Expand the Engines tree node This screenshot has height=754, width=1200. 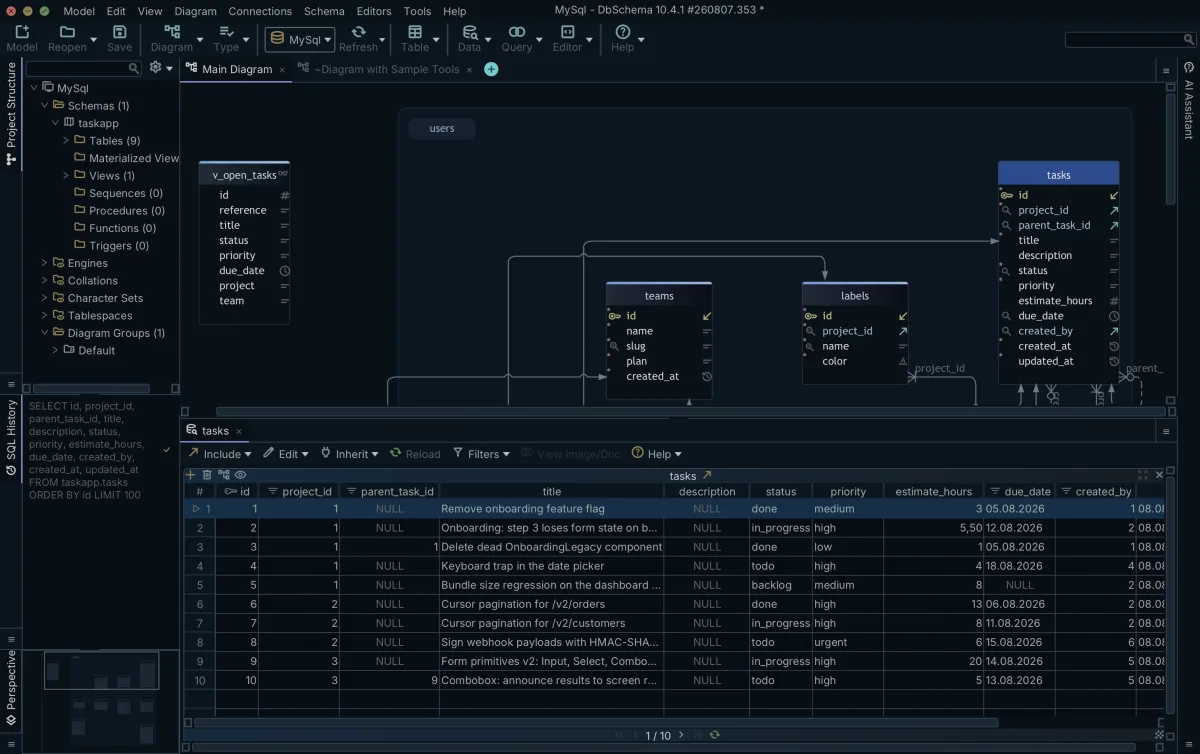coord(45,263)
